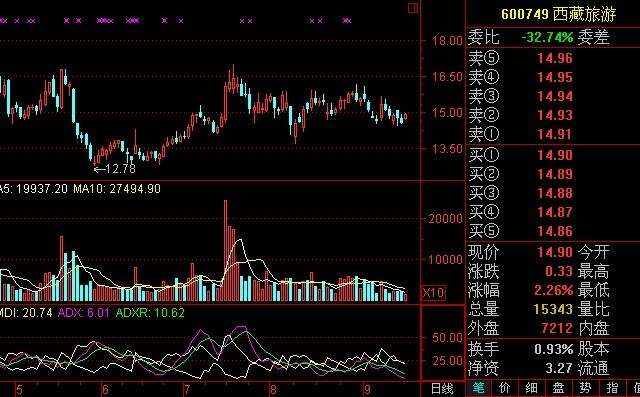Select the 笔 tab
Screen dimensions: 640x397
(478, 388)
